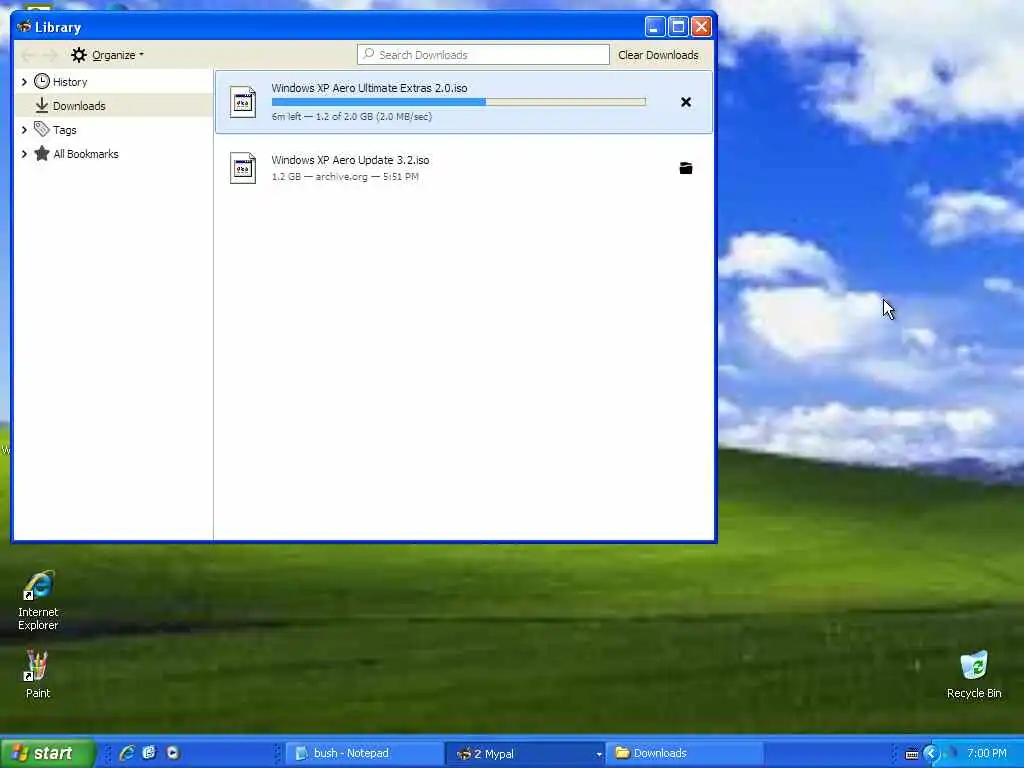Switch to Downloads folder taskbar button
Screen dimensions: 1024x768
(x=684, y=753)
